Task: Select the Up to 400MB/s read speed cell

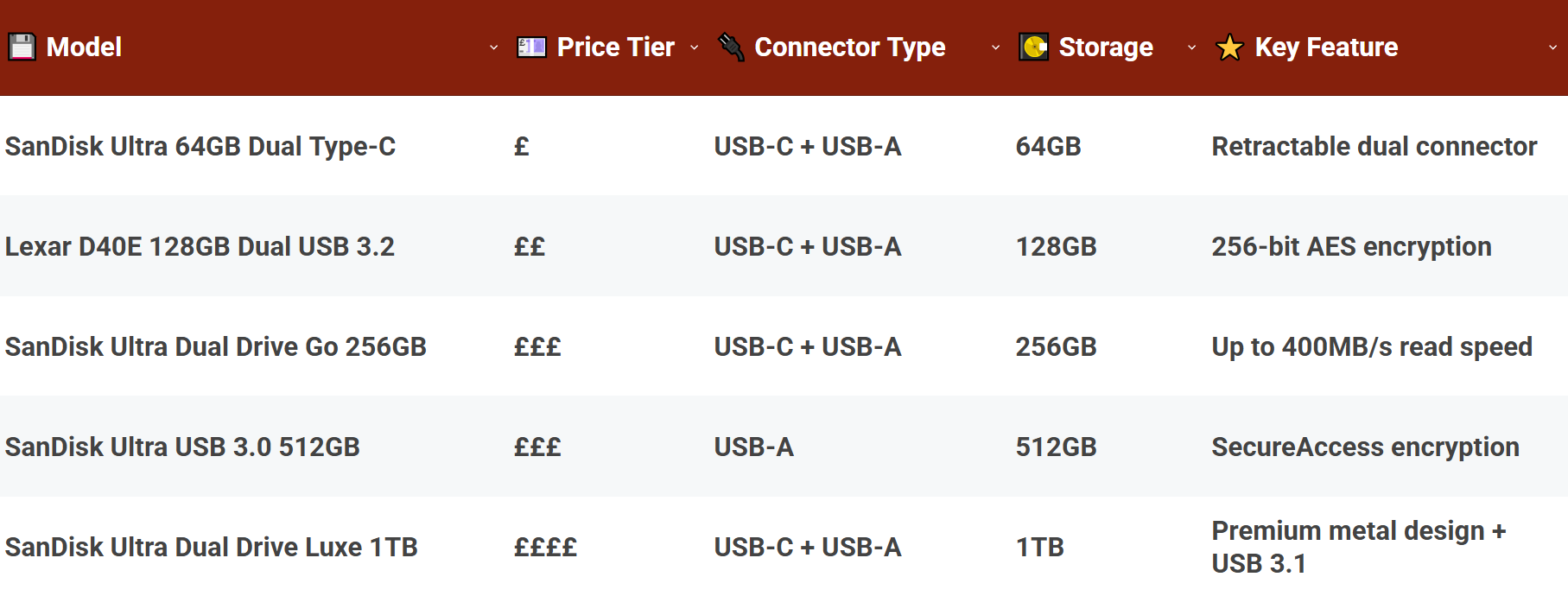Action: [1372, 347]
